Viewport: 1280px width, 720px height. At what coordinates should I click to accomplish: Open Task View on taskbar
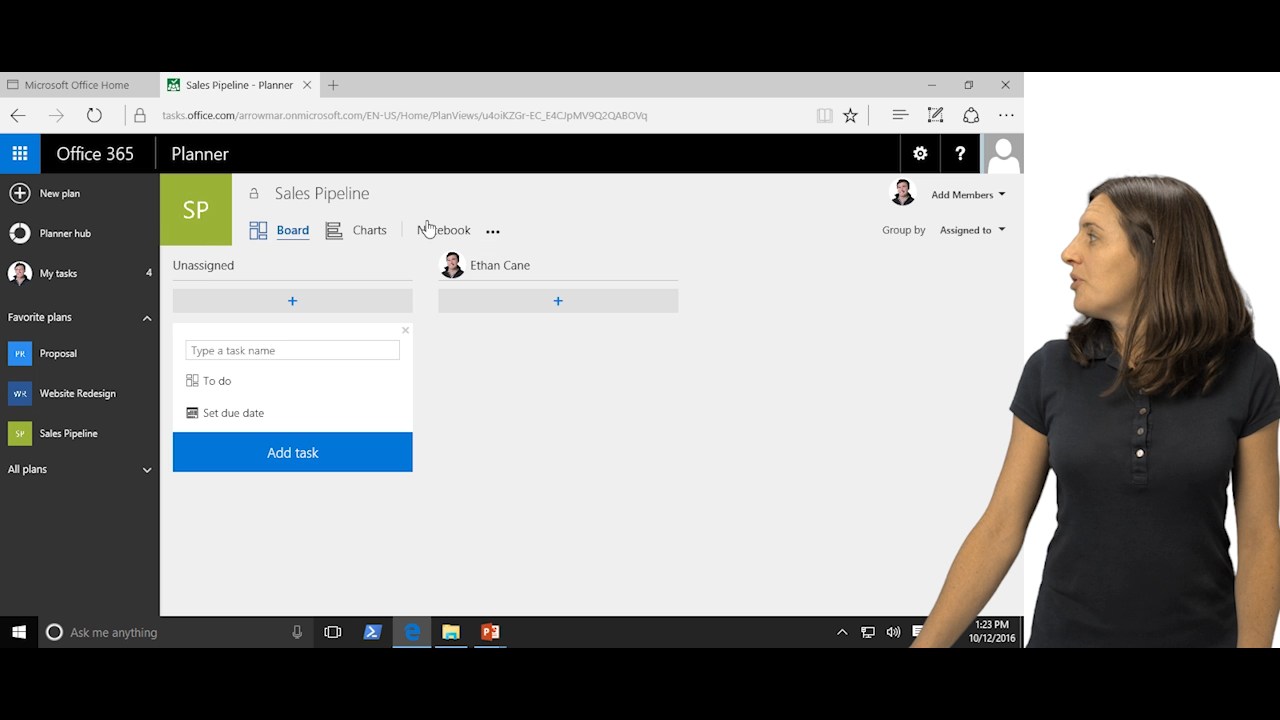pos(333,632)
